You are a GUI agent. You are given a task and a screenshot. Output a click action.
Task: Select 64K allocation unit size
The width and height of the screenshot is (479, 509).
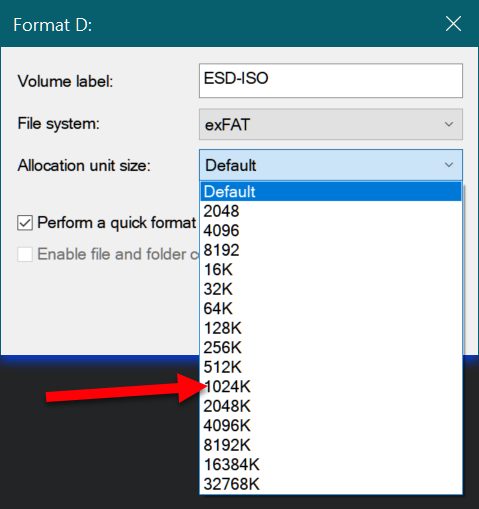coord(331,308)
